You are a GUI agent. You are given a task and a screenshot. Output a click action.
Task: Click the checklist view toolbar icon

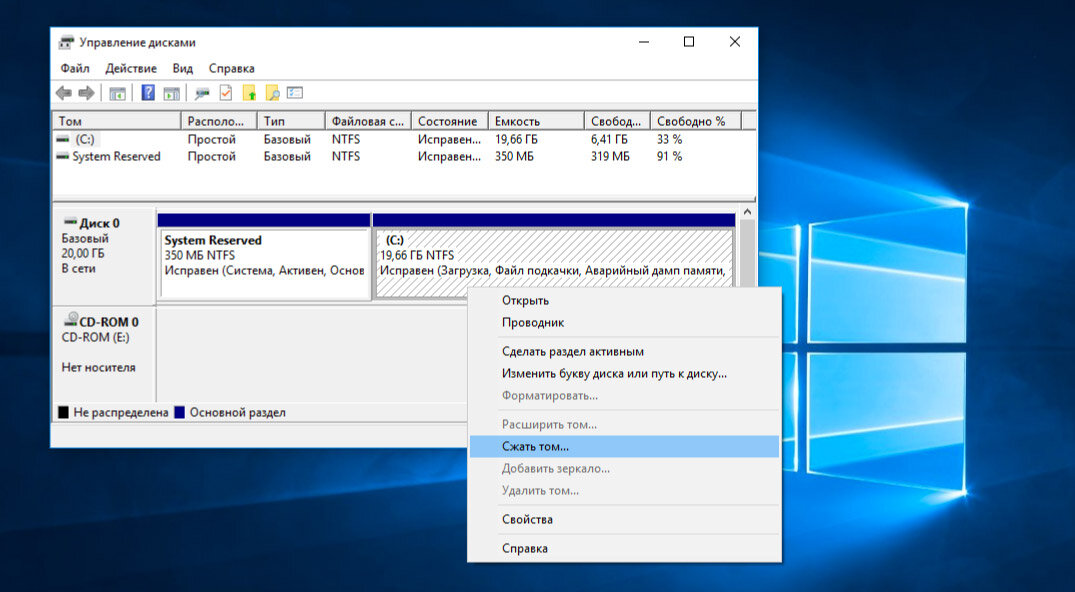(295, 93)
